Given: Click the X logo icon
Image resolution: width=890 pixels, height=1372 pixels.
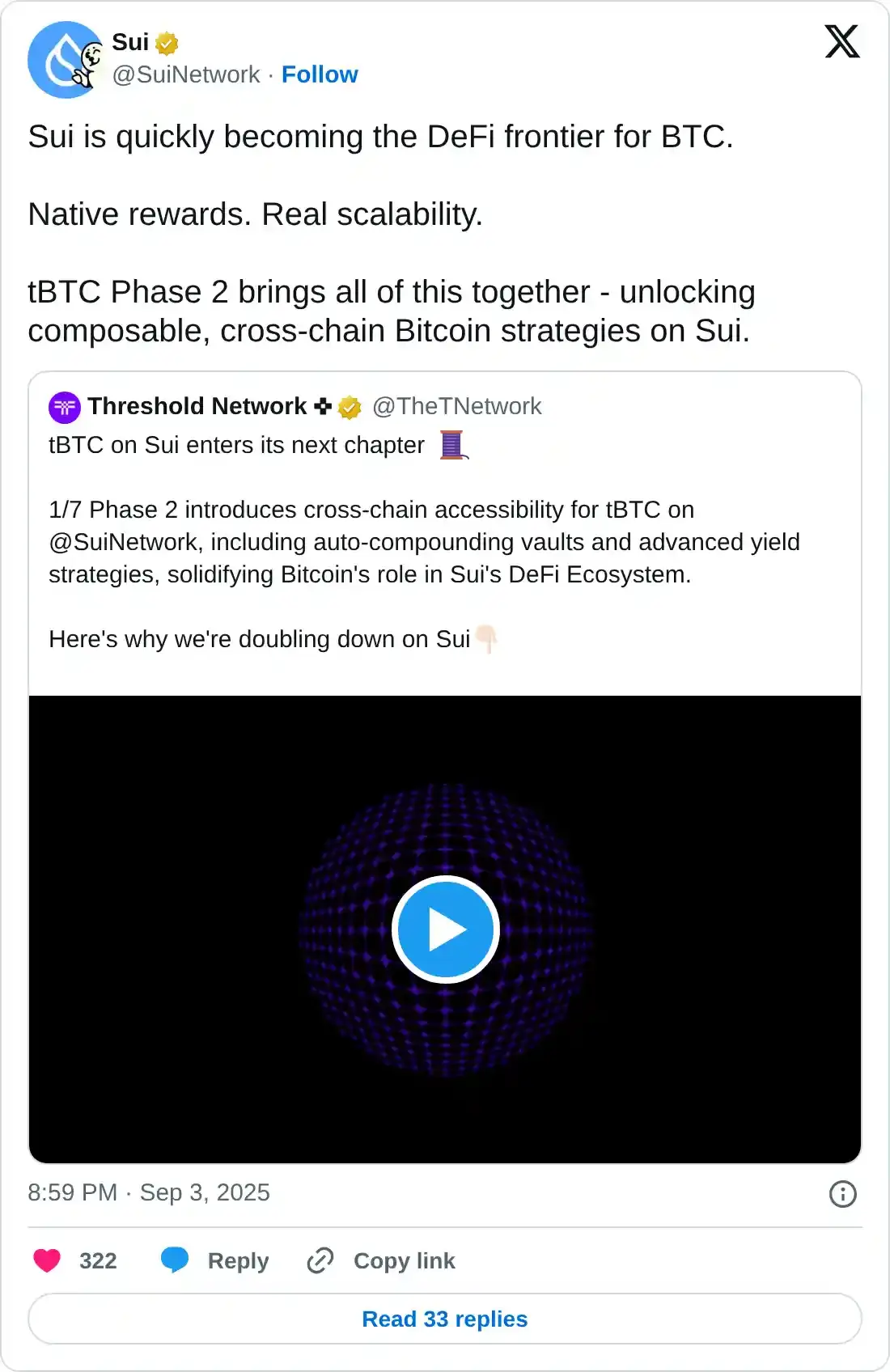Looking at the screenshot, I should coord(841,41).
